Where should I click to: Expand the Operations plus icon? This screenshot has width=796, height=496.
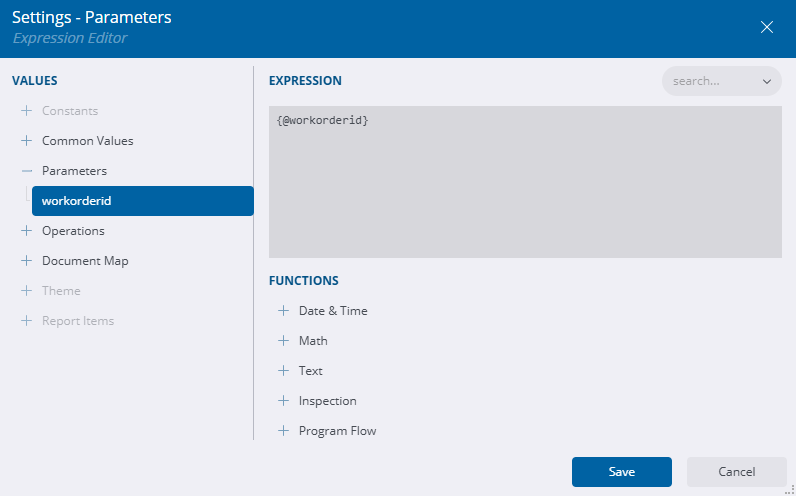point(26,231)
